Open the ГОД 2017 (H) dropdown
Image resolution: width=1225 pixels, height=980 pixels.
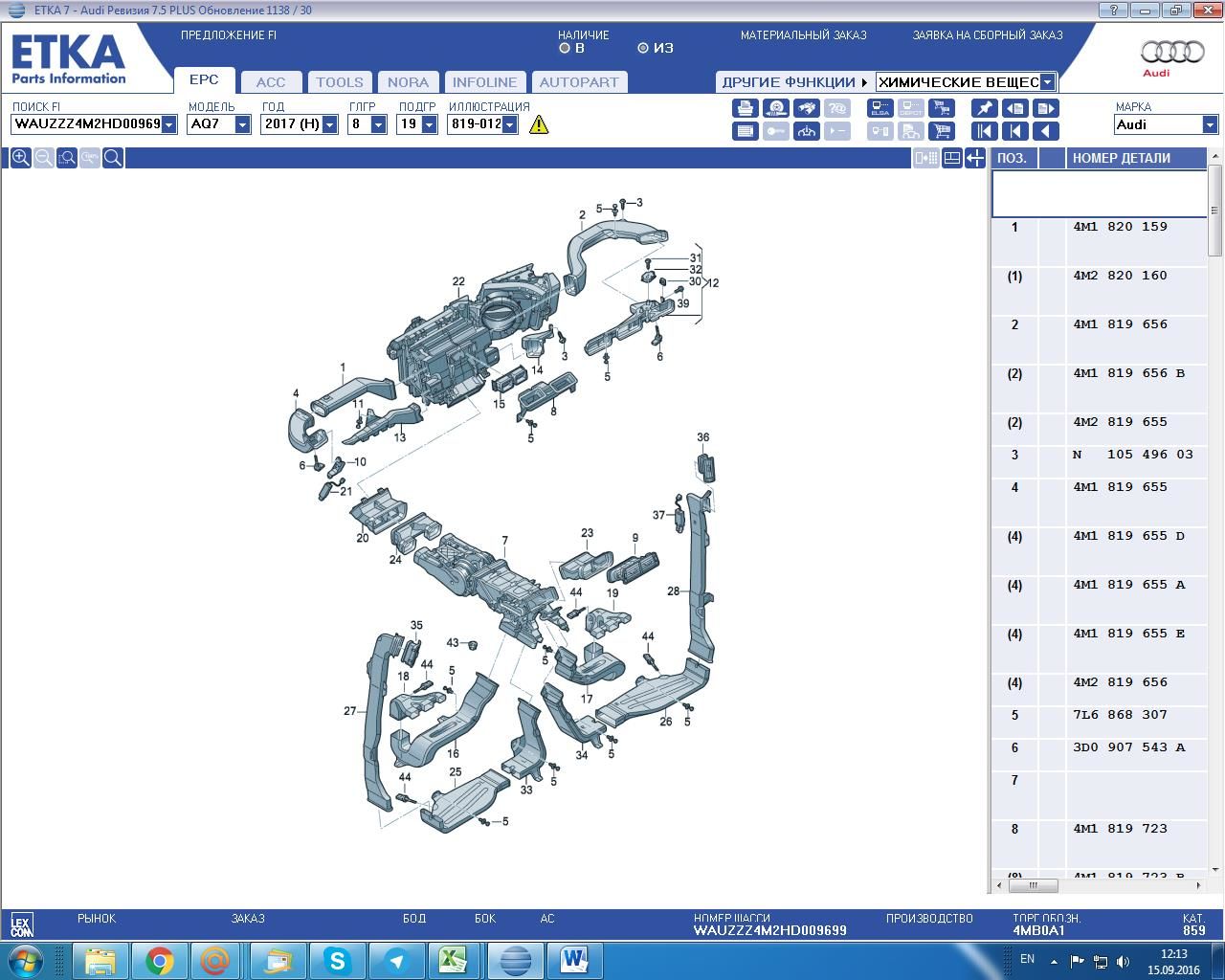(330, 124)
